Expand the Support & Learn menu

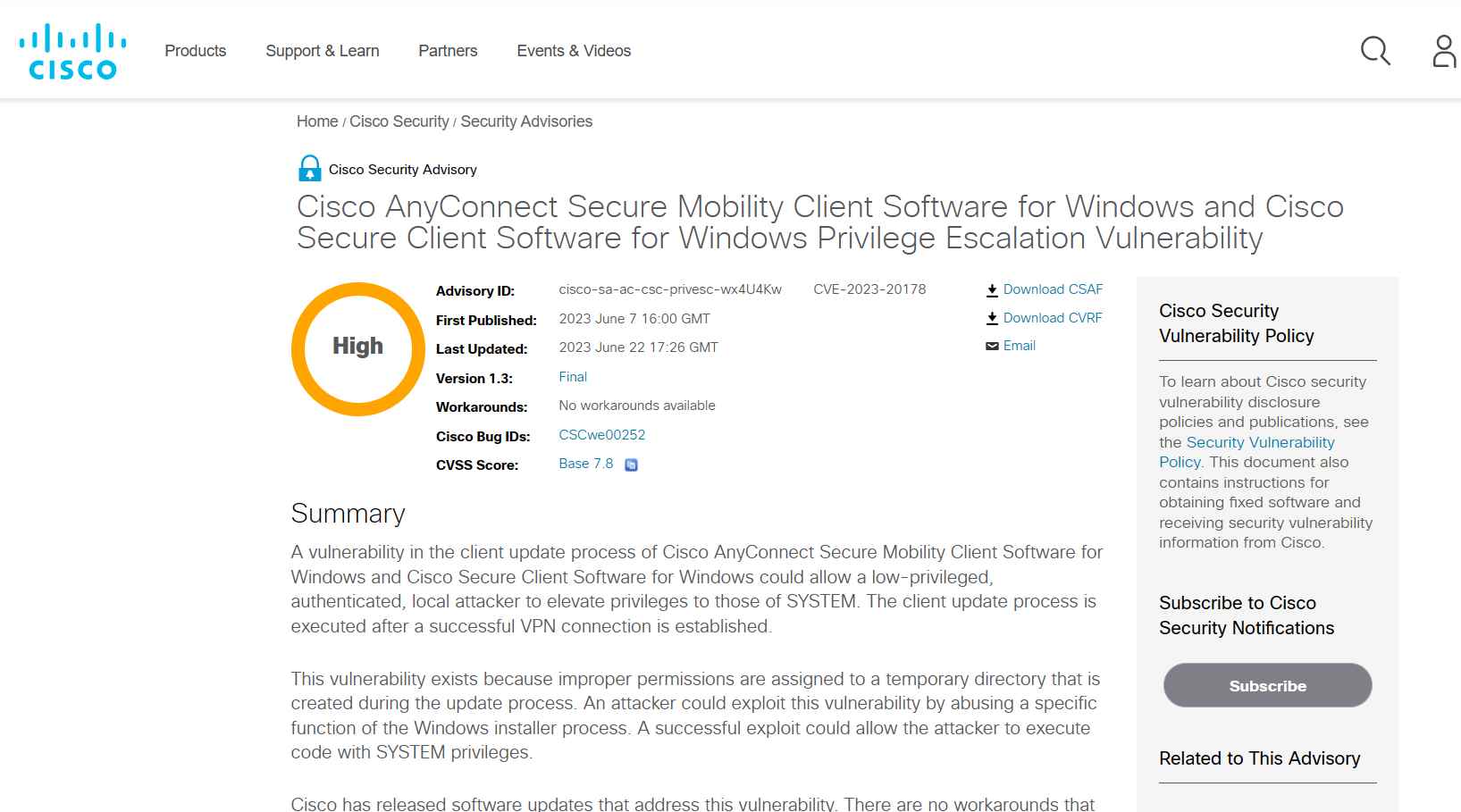322,51
